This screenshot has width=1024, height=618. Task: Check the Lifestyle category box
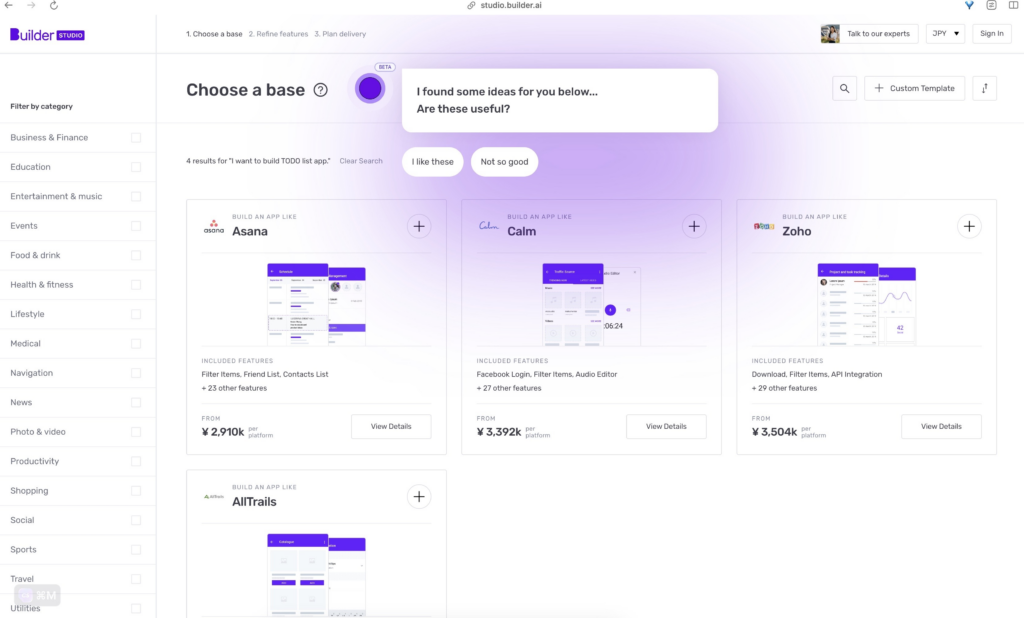pyautogui.click(x=136, y=314)
